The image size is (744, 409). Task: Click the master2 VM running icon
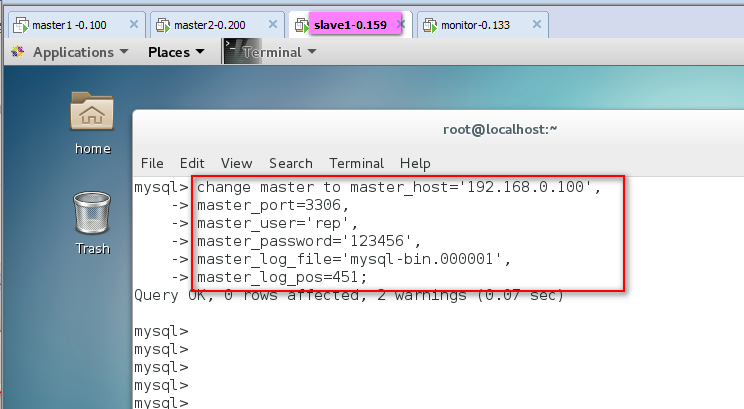point(163,25)
